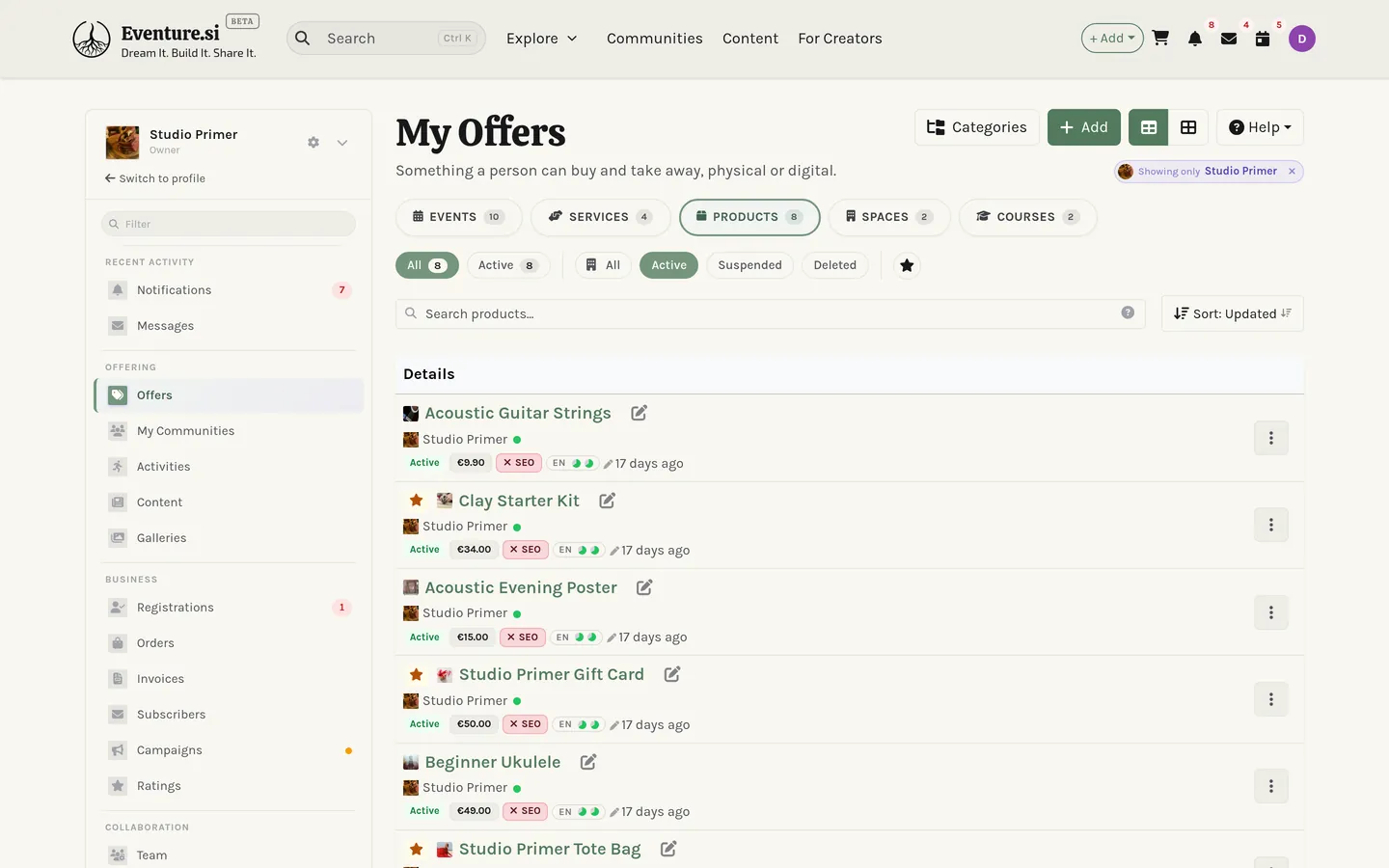This screenshot has width=1389, height=868.
Task: Edit the Clay Starter Kit product
Action: pos(607,501)
